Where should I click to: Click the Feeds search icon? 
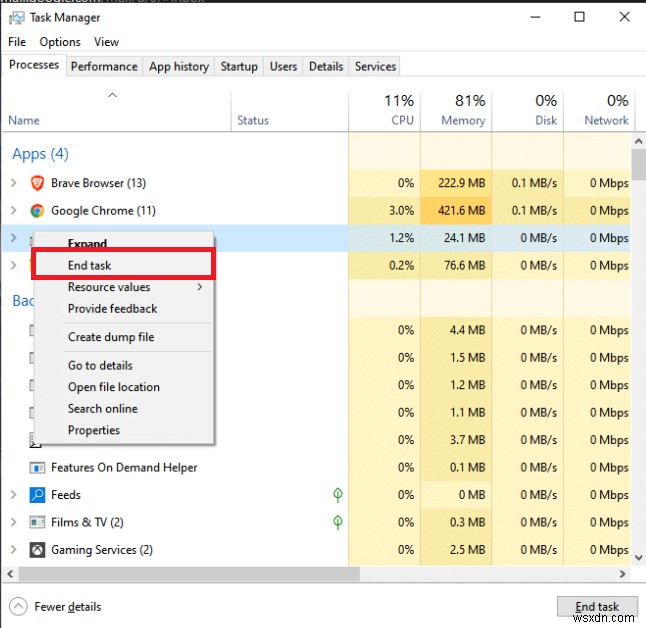click(x=37, y=495)
